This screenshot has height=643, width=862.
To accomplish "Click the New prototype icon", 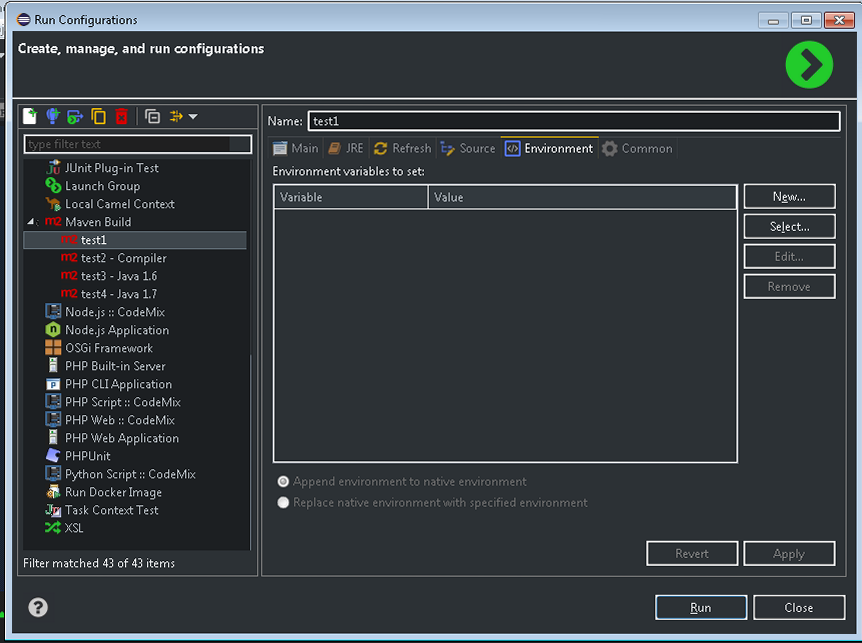I will coord(53,116).
